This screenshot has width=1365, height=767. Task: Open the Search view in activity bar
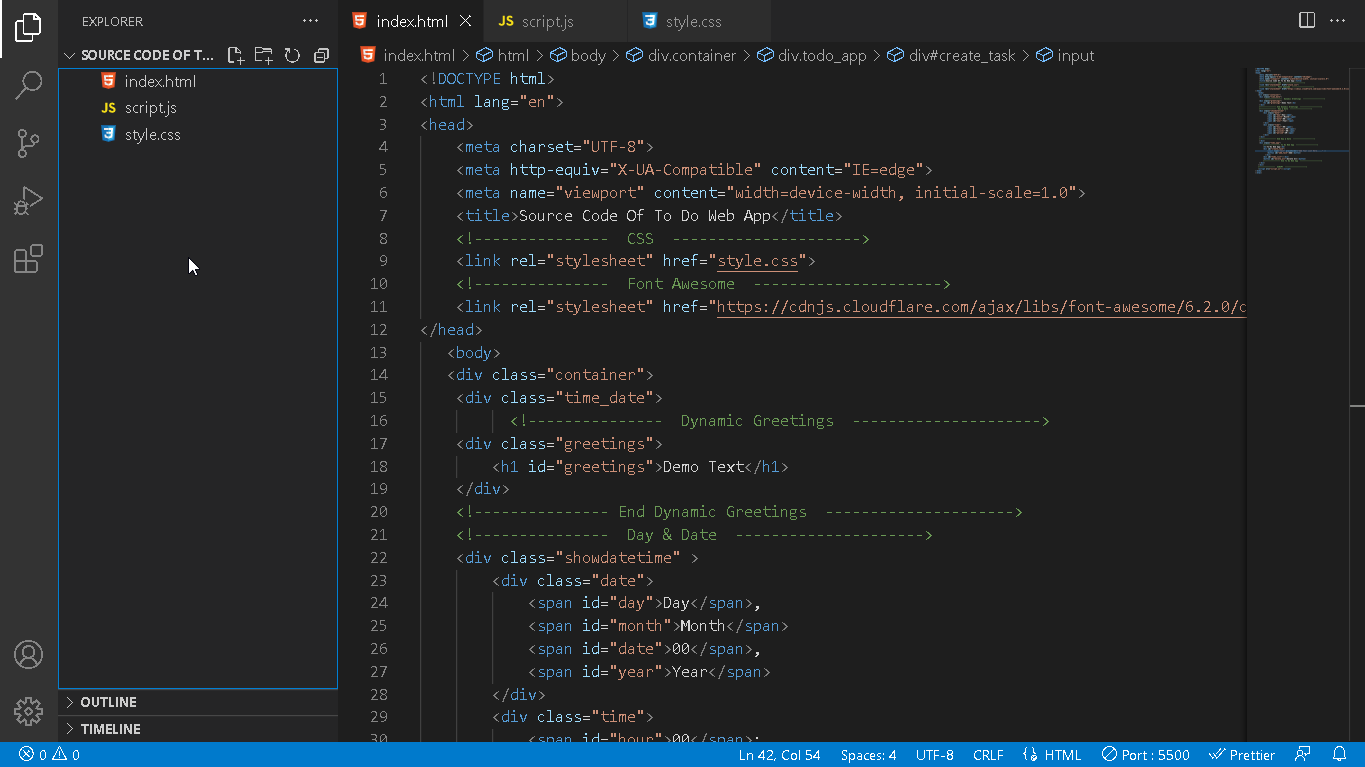29,85
